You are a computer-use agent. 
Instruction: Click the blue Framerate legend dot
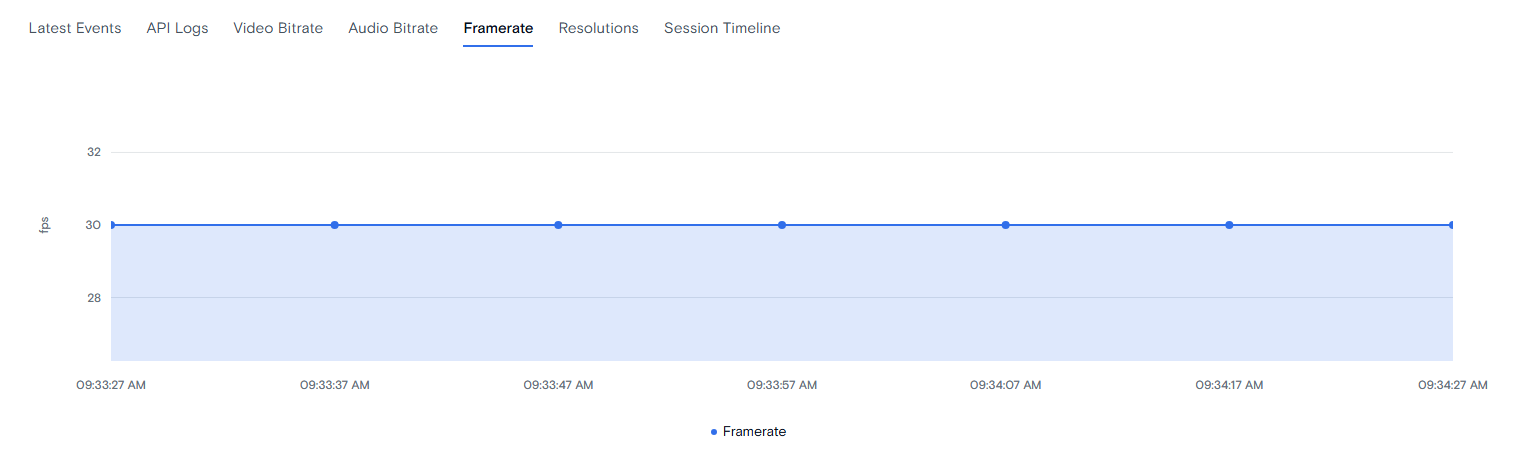coord(714,432)
